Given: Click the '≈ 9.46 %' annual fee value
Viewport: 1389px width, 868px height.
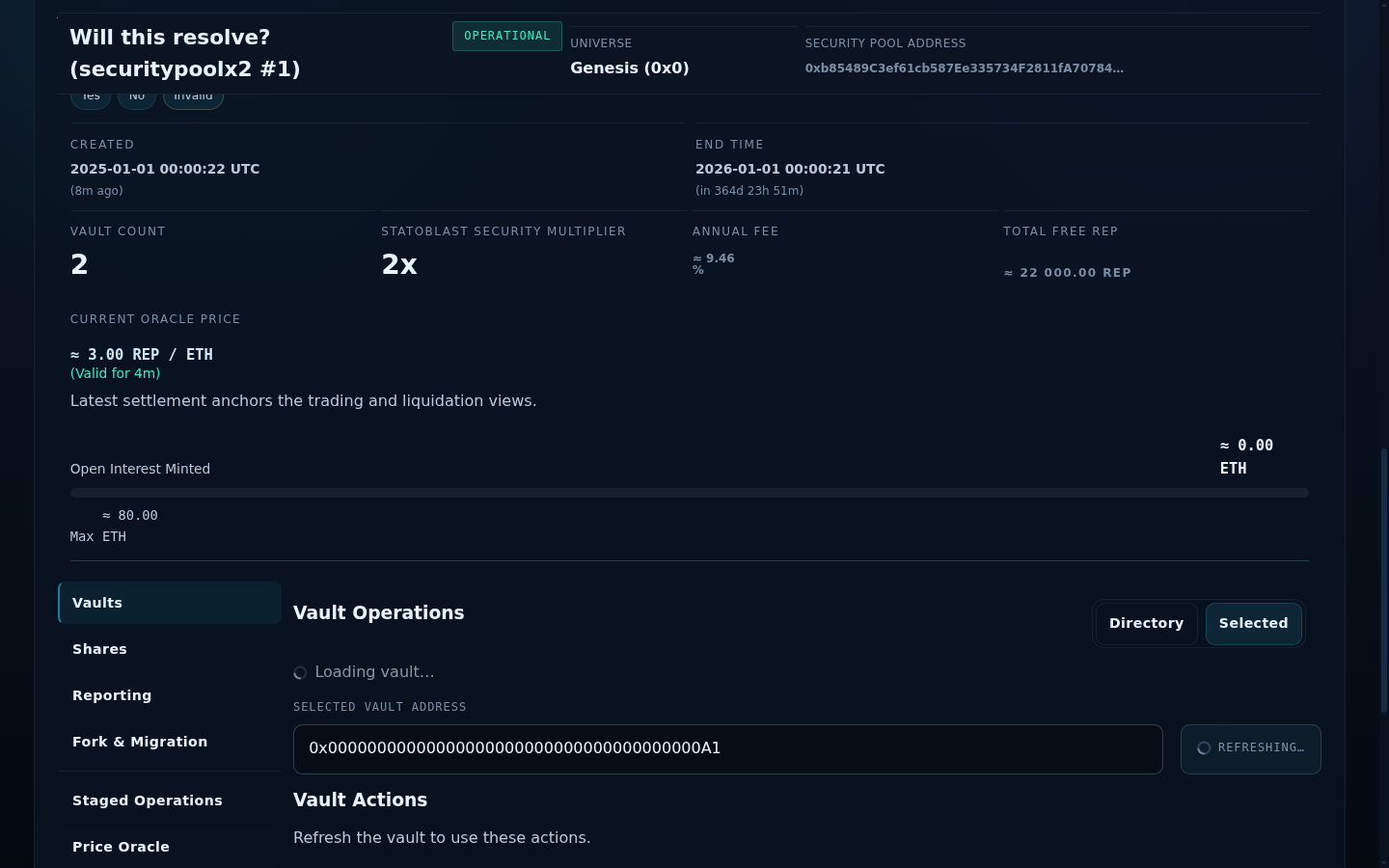Looking at the screenshot, I should pyautogui.click(x=714, y=263).
